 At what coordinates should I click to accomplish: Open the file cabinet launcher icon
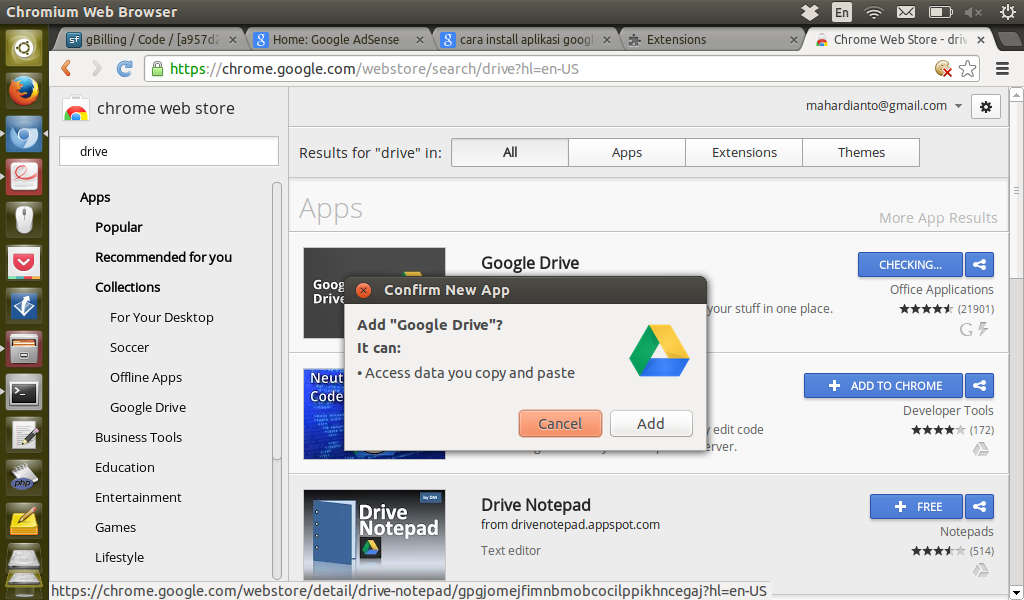pyautogui.click(x=24, y=349)
